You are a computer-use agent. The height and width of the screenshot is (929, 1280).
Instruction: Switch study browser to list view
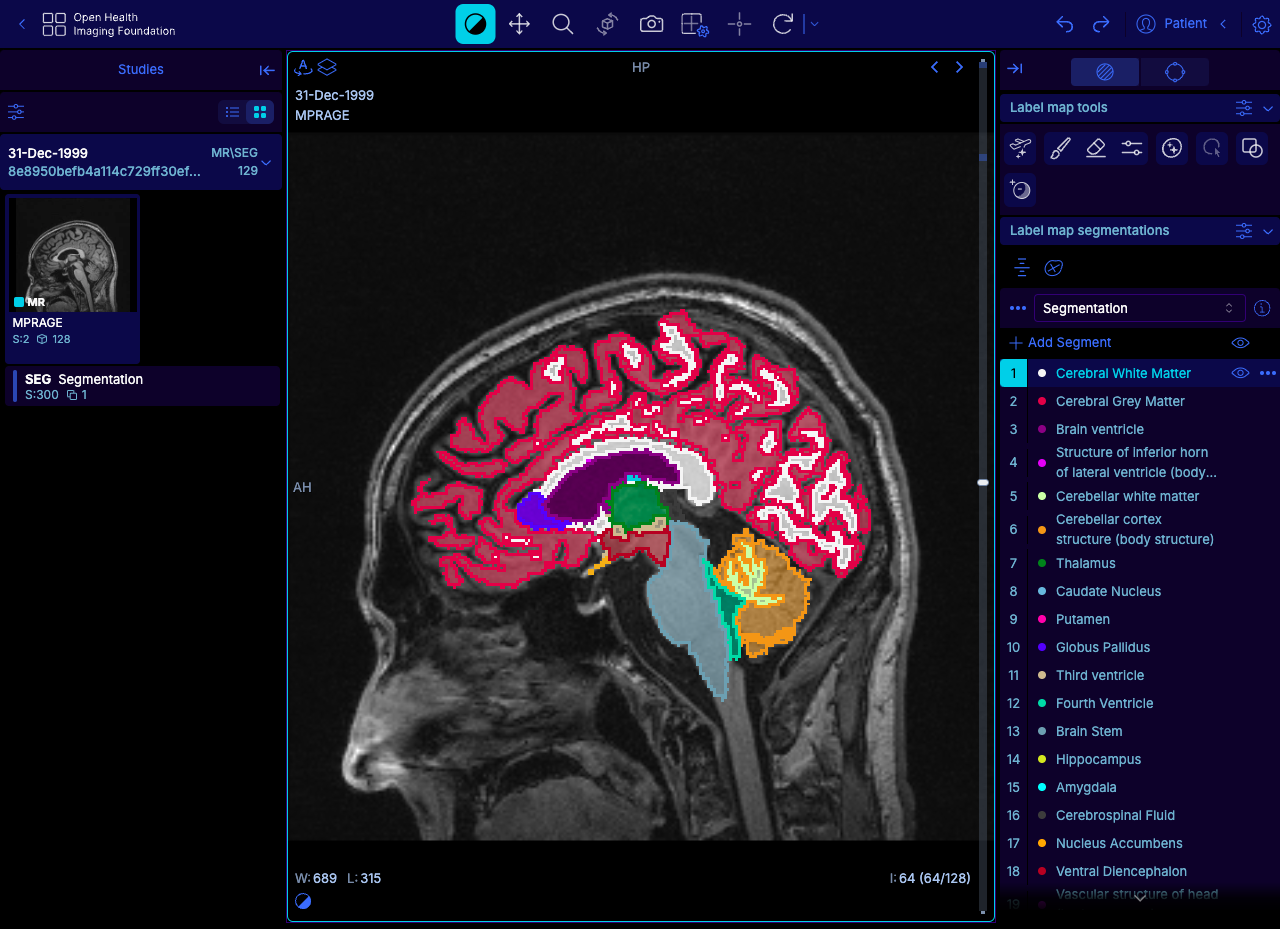pyautogui.click(x=232, y=112)
